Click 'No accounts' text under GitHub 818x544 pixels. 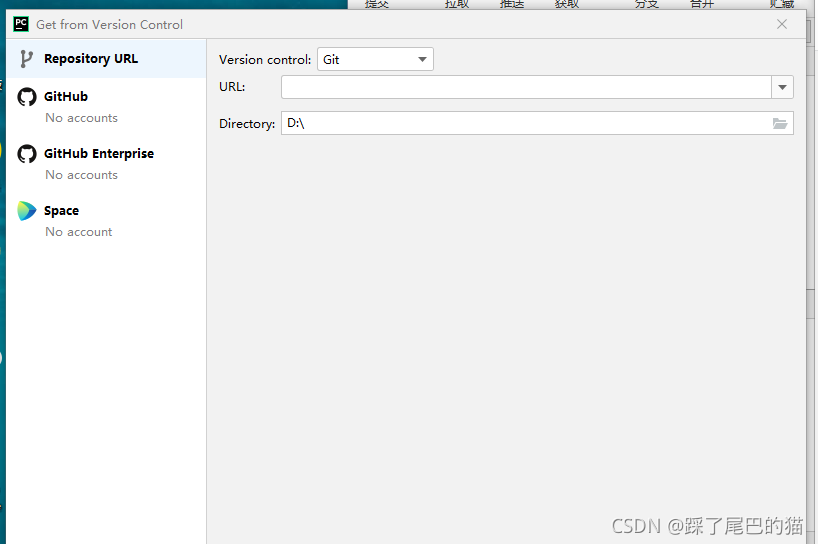(x=81, y=118)
